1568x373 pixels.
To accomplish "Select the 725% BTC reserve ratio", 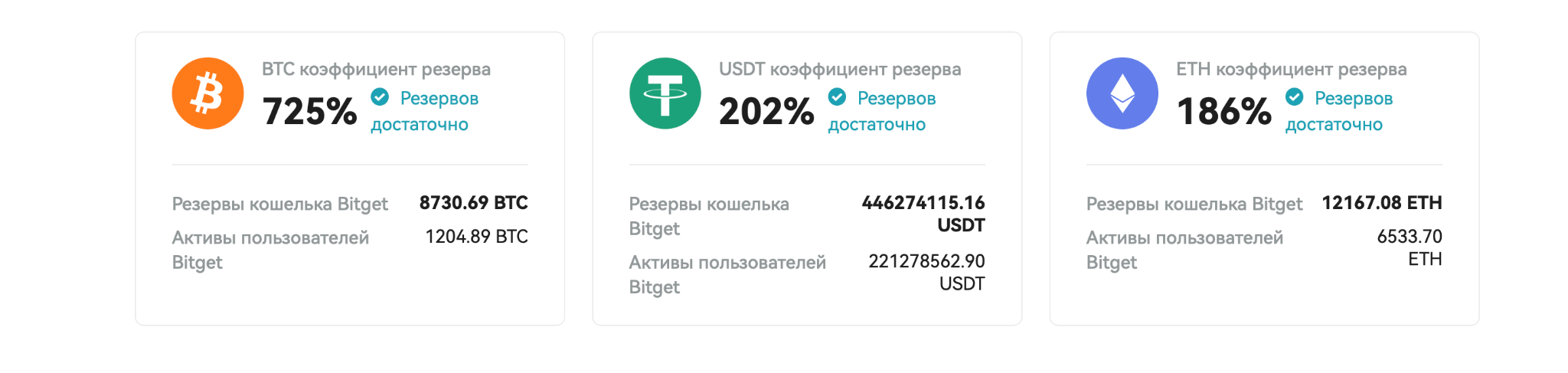I will pyautogui.click(x=309, y=112).
